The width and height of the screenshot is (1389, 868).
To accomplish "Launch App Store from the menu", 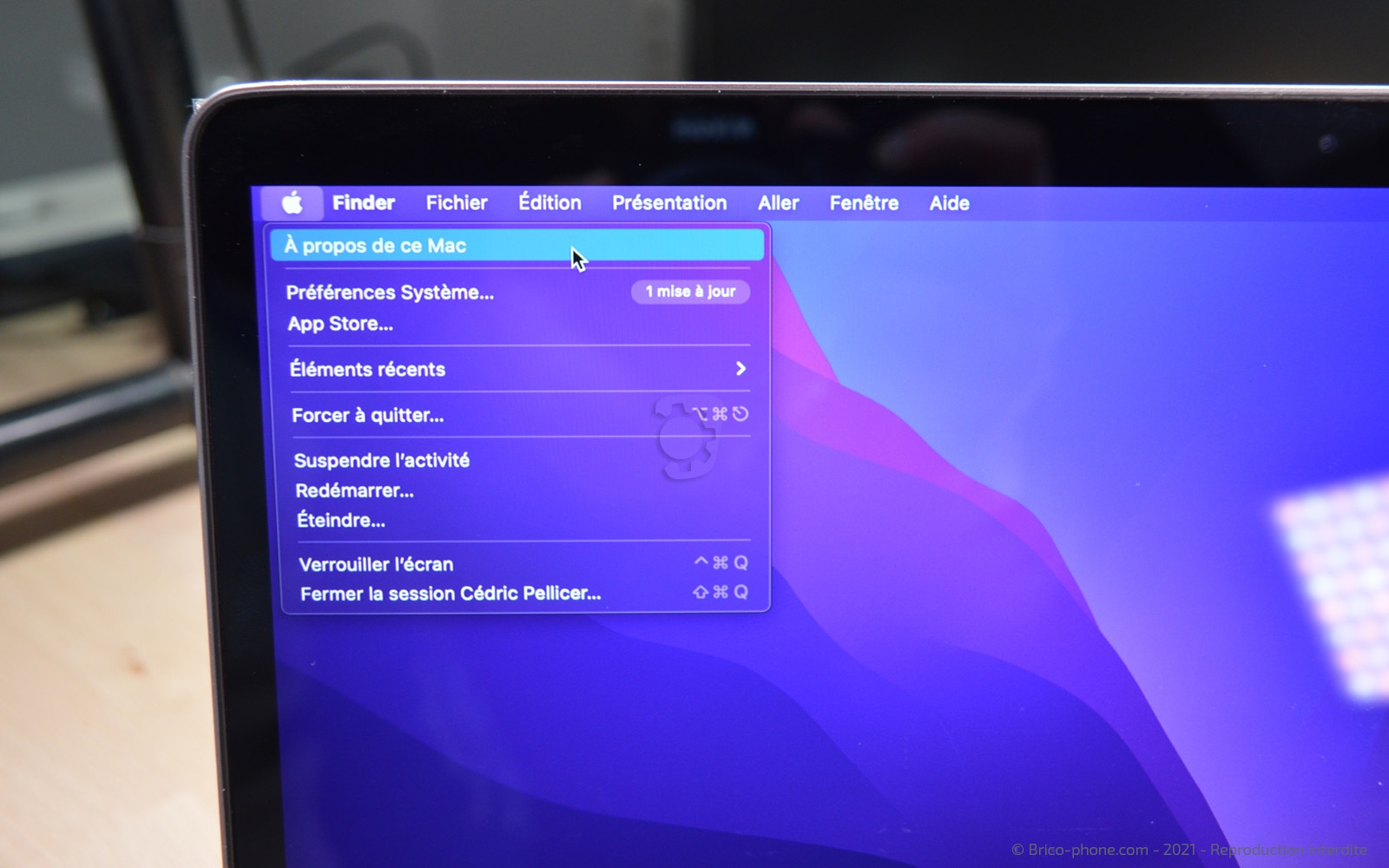I will (x=340, y=324).
